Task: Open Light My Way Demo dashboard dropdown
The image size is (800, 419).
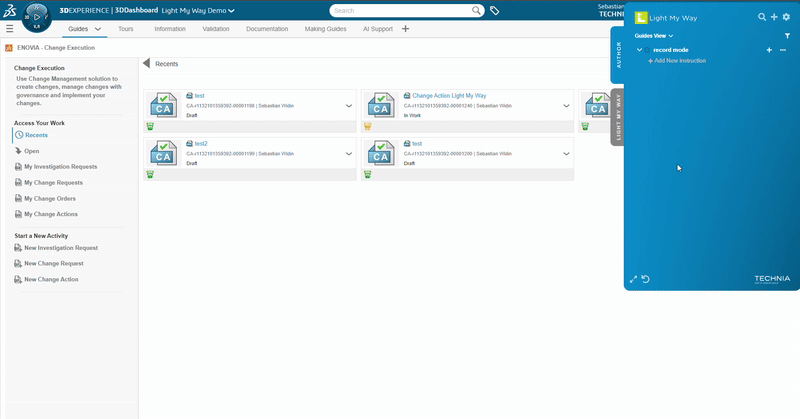Action: tap(231, 11)
